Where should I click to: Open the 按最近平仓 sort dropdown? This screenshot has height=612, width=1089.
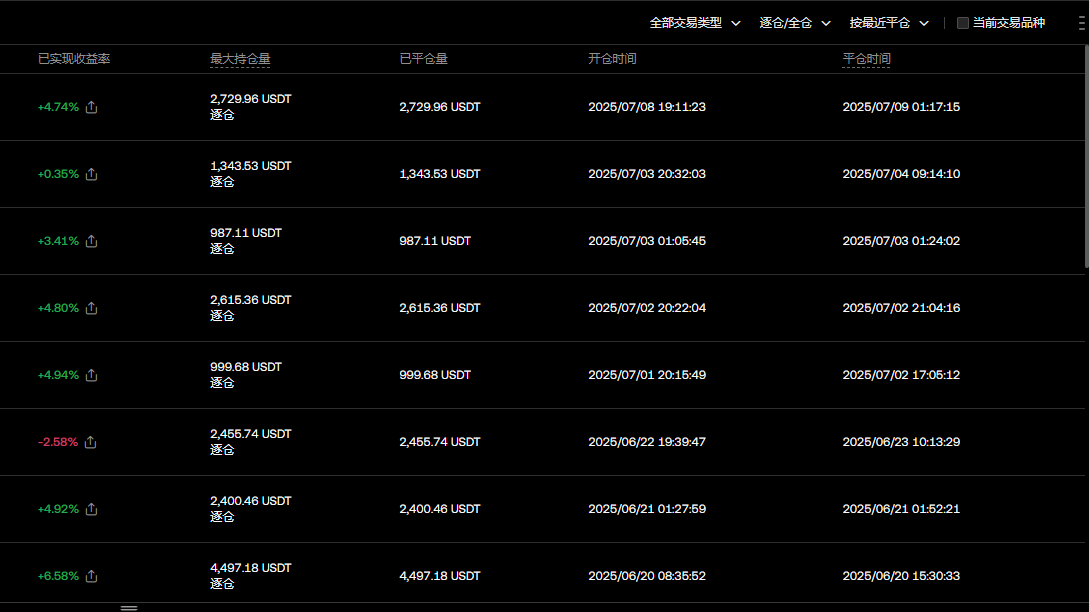pos(889,23)
